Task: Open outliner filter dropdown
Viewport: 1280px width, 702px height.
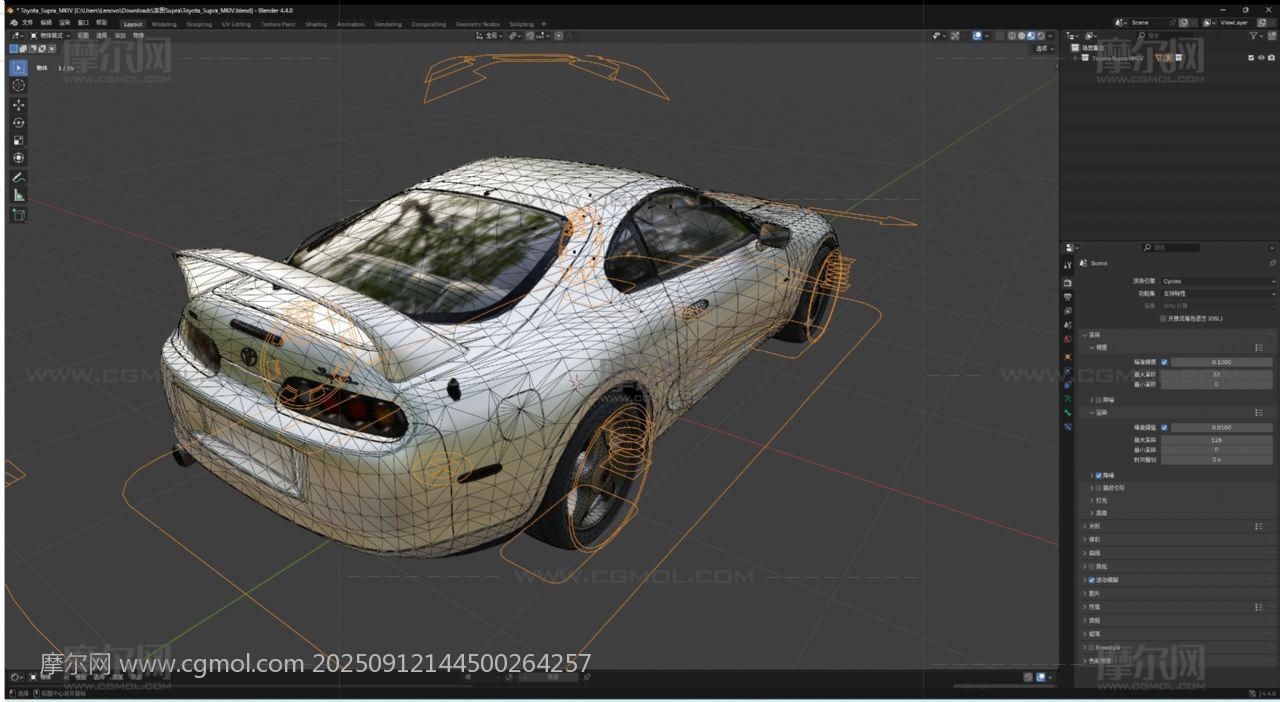Action: coord(1255,35)
